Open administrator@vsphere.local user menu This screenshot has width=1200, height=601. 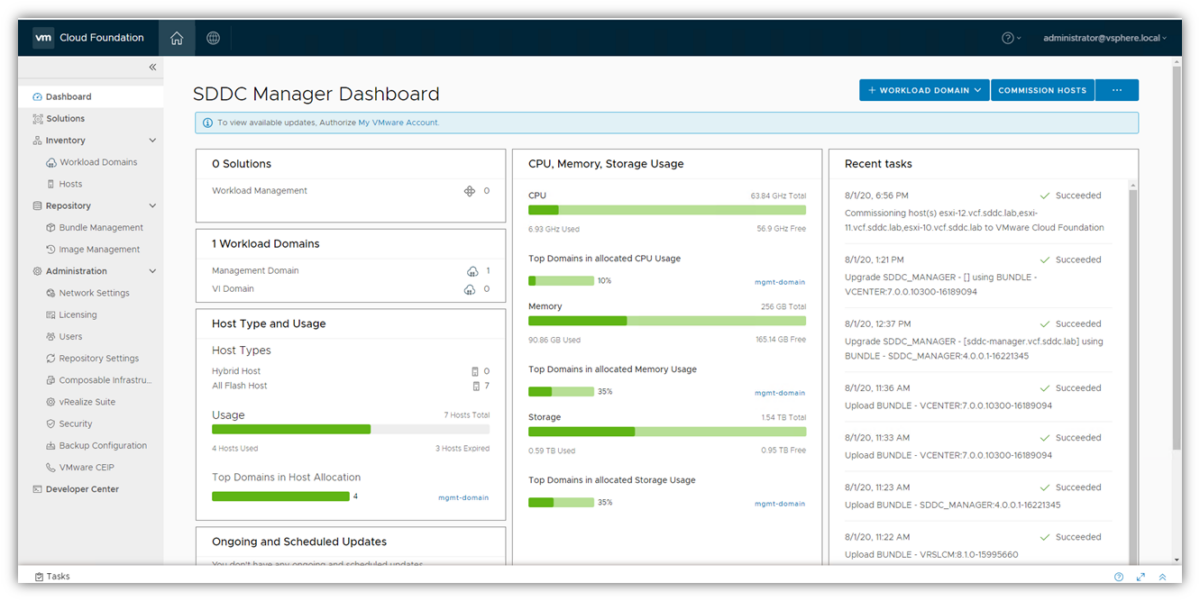click(x=1105, y=38)
